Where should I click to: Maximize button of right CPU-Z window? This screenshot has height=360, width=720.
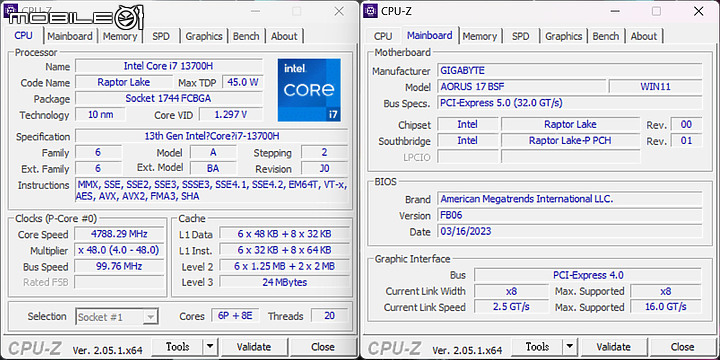click(657, 11)
